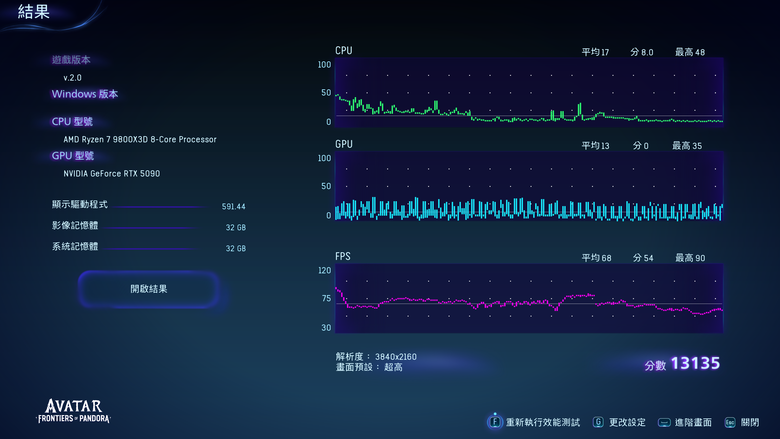Click the Esc key icon
780x439 pixels.
pyautogui.click(x=730, y=423)
